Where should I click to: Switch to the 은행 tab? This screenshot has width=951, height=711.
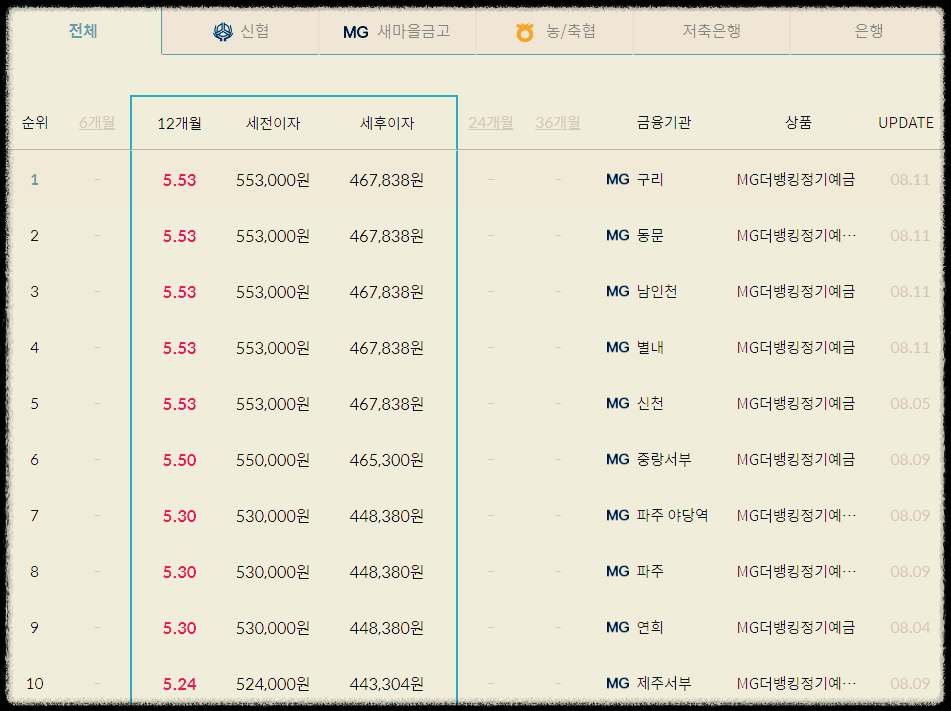click(868, 31)
